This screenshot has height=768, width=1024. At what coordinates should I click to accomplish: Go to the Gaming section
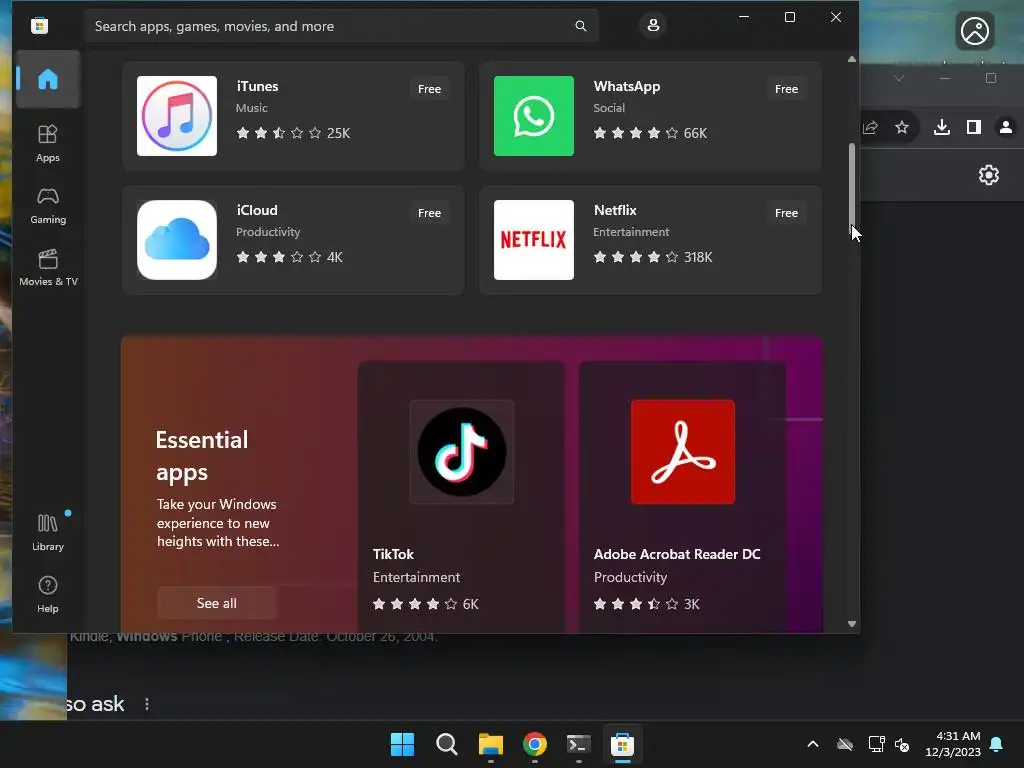48,205
